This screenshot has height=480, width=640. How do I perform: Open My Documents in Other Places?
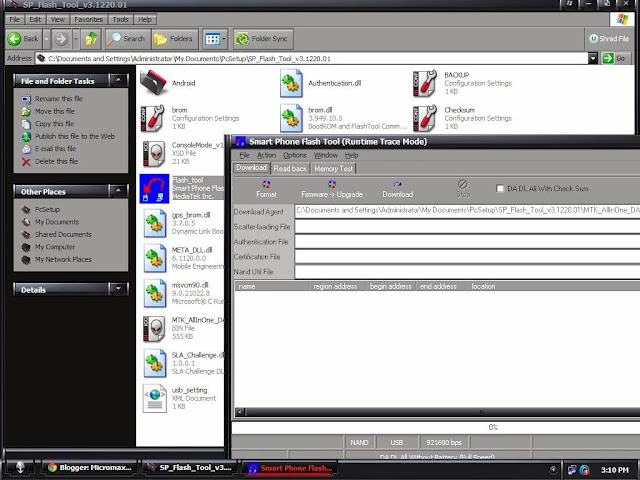click(57, 222)
